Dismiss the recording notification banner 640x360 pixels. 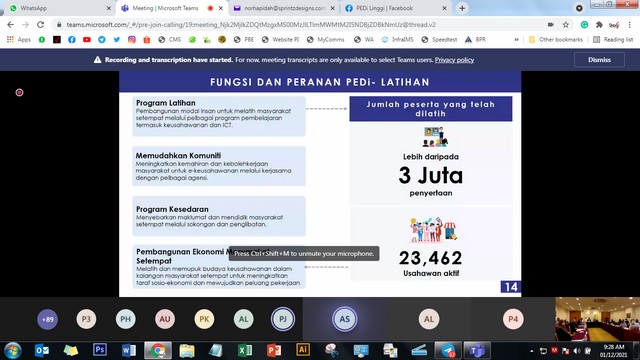[x=599, y=60]
